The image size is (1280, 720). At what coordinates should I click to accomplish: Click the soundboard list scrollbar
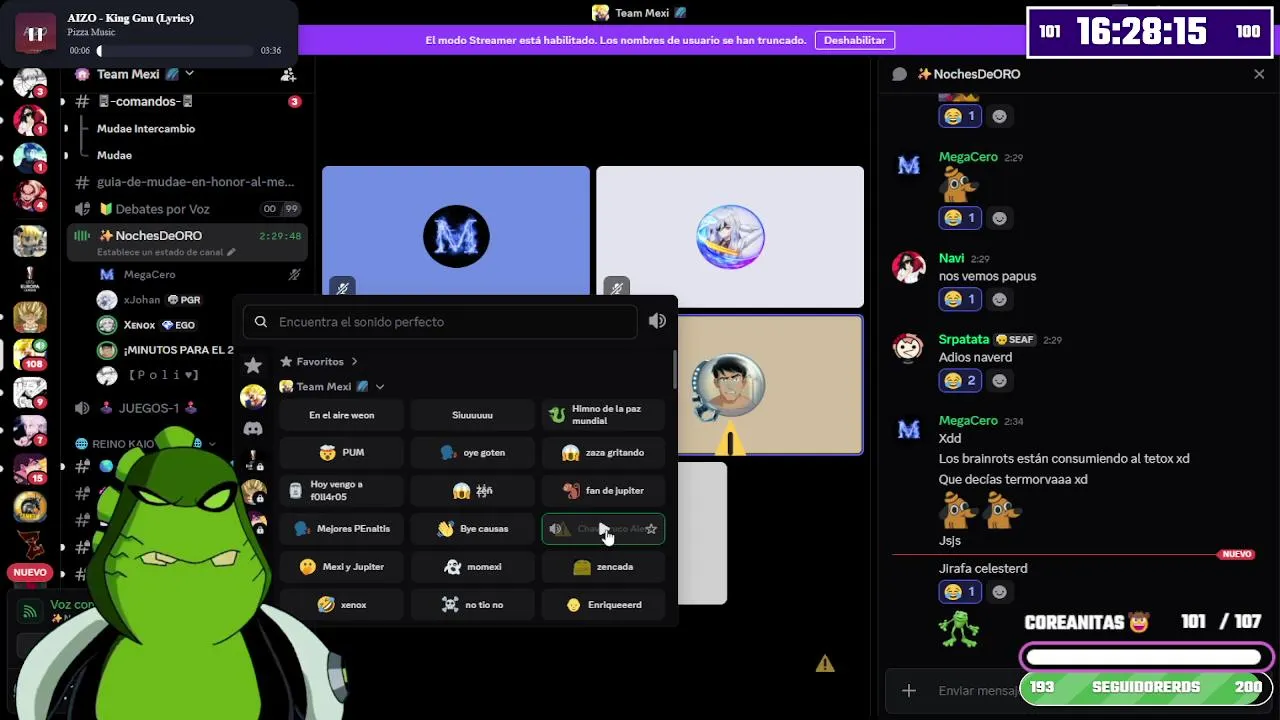(x=674, y=370)
